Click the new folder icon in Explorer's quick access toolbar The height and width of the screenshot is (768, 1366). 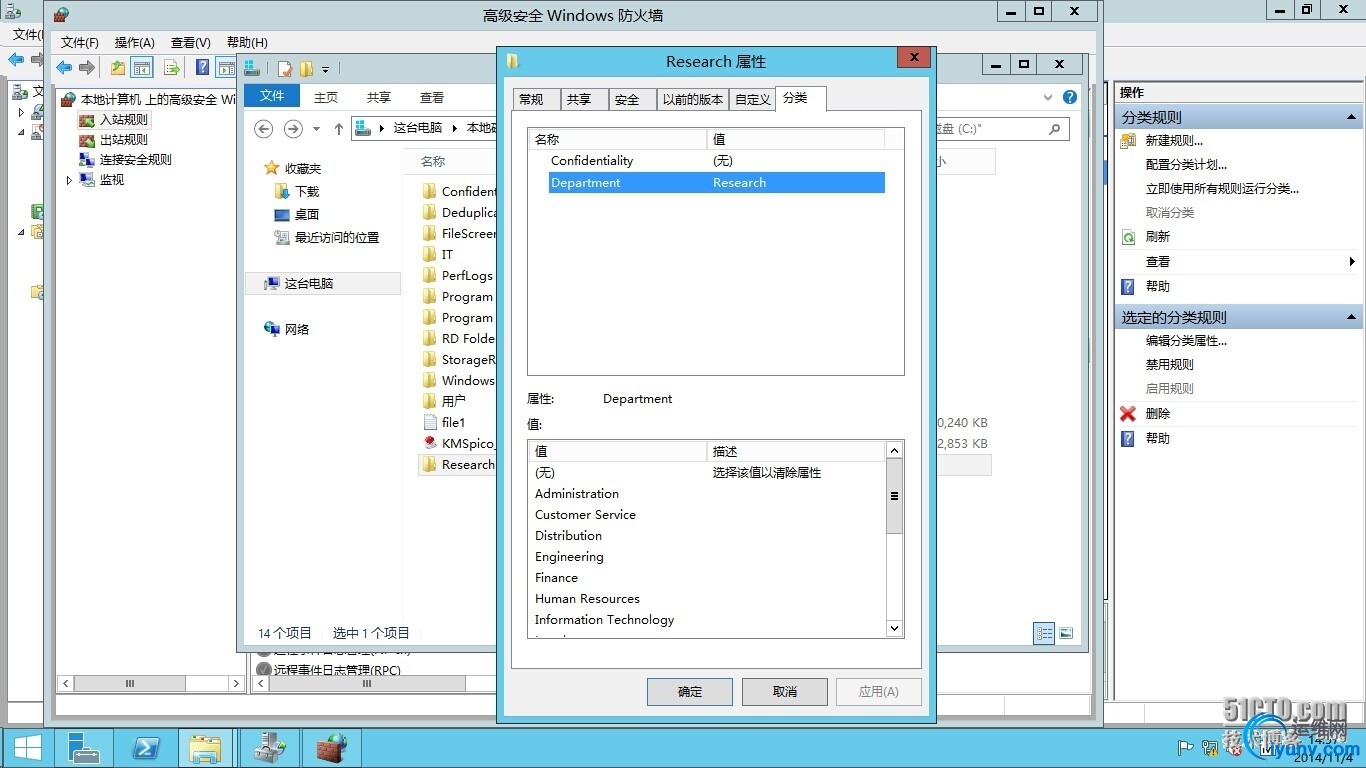tap(306, 69)
